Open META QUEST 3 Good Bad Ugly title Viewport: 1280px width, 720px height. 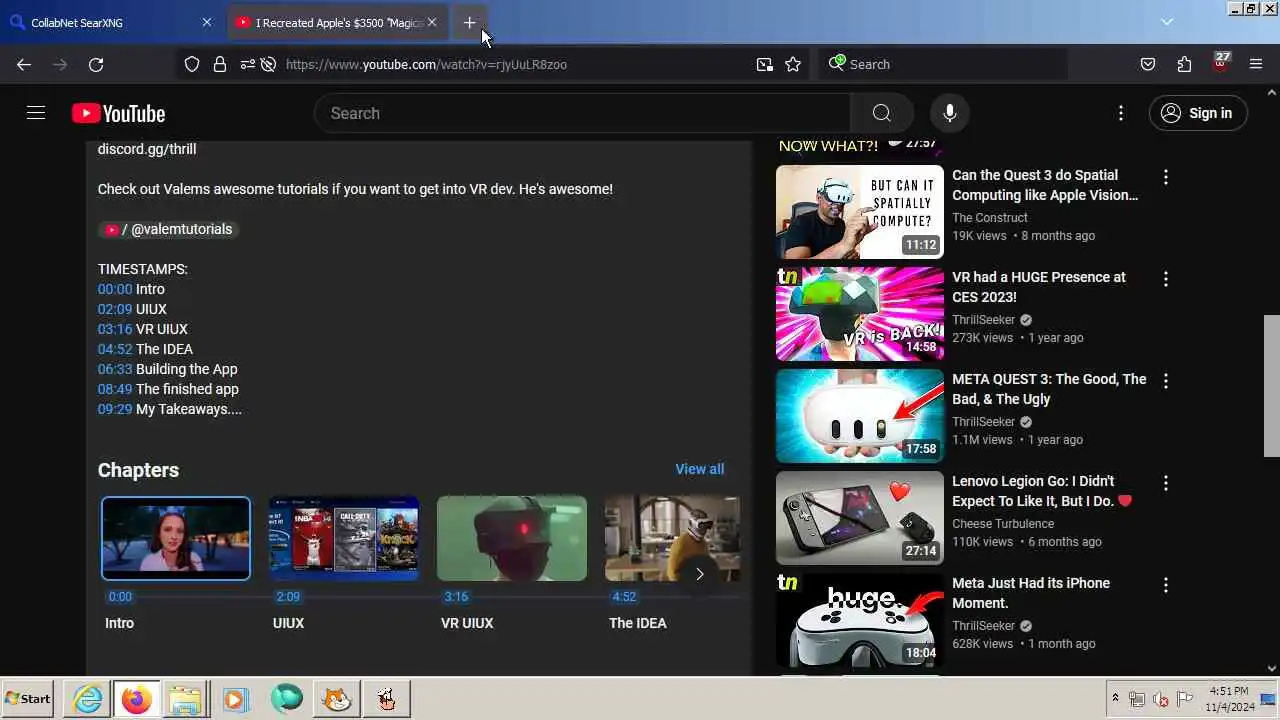tap(1049, 389)
